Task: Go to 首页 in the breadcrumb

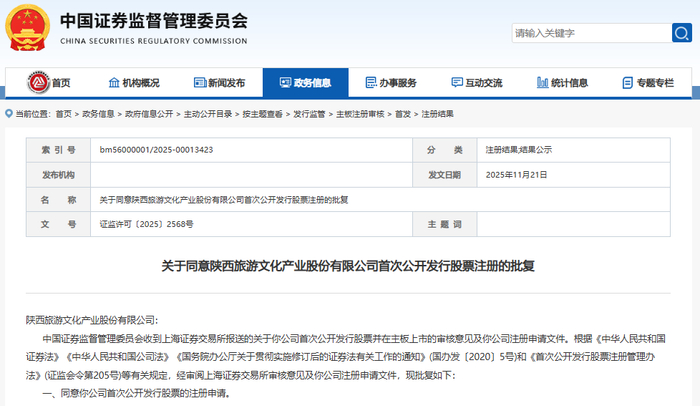Action: 63,114
